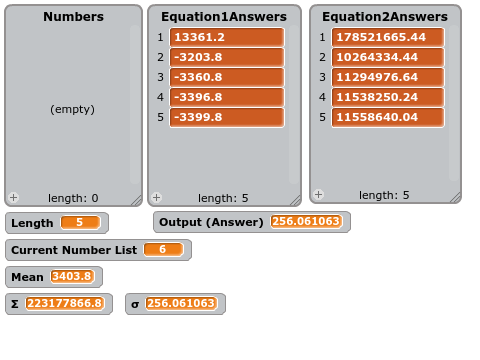Click the Mean monitor value 3403.8
The width and height of the screenshot is (480, 360).
72,276
